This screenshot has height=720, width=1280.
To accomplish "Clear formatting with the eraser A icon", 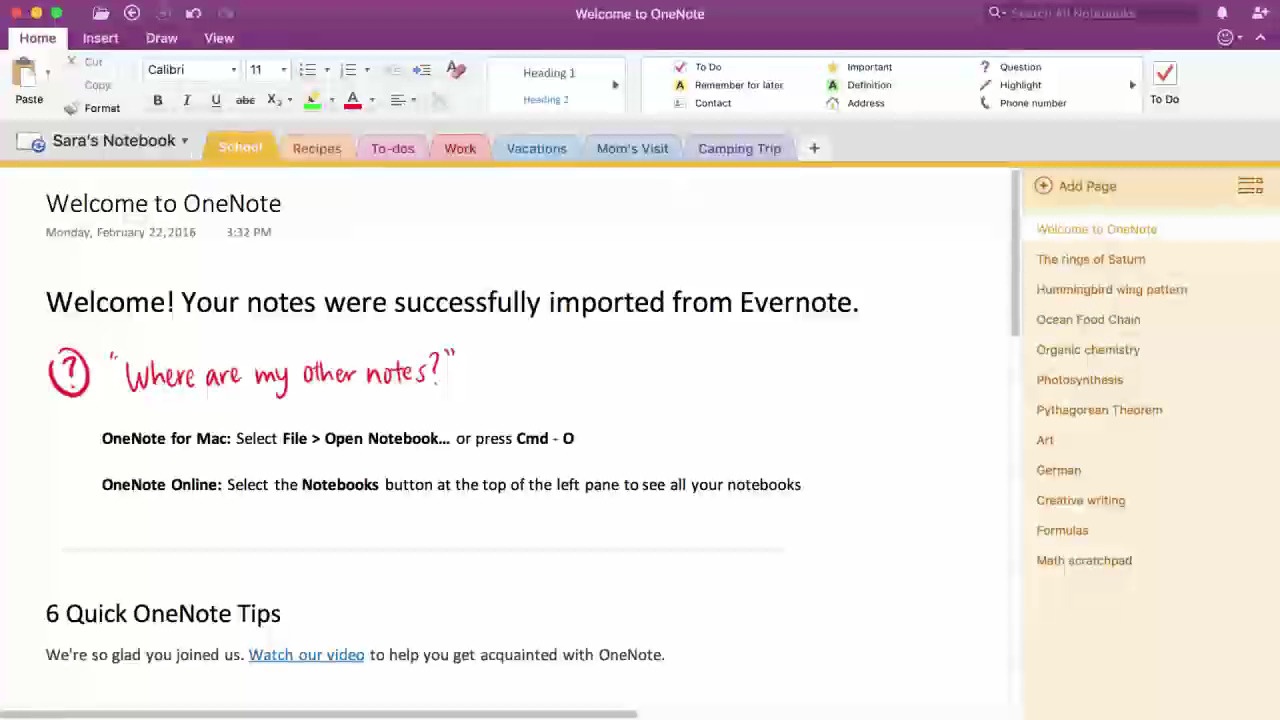I will 456,69.
